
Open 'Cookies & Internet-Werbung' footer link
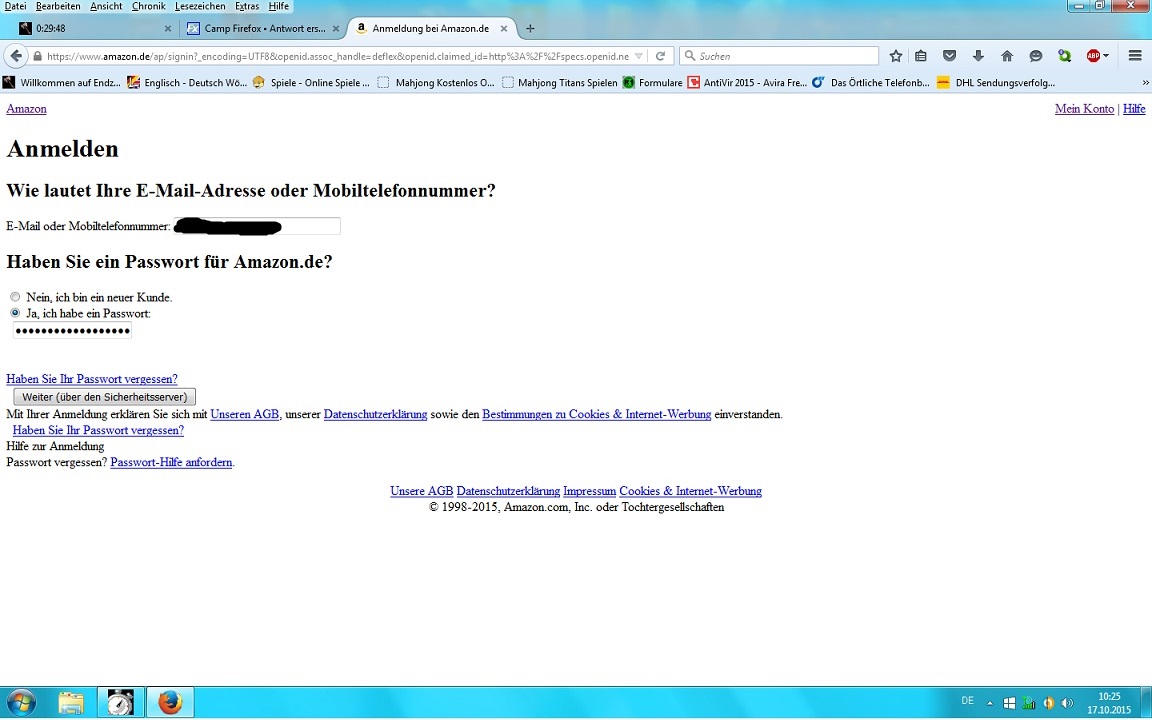click(x=691, y=491)
